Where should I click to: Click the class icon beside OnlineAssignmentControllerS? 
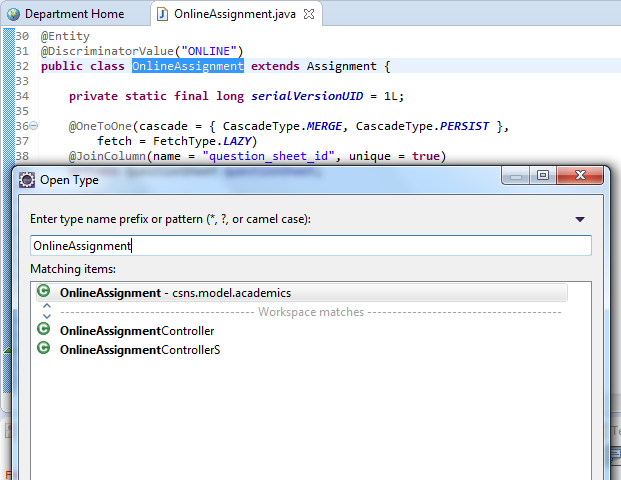pyautogui.click(x=43, y=349)
